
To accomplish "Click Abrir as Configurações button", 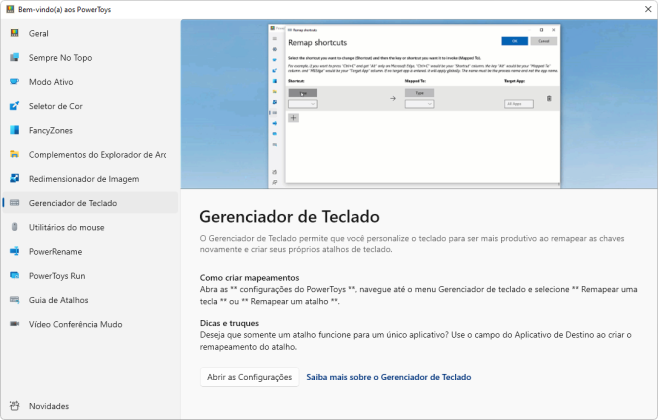I will pos(249,377).
